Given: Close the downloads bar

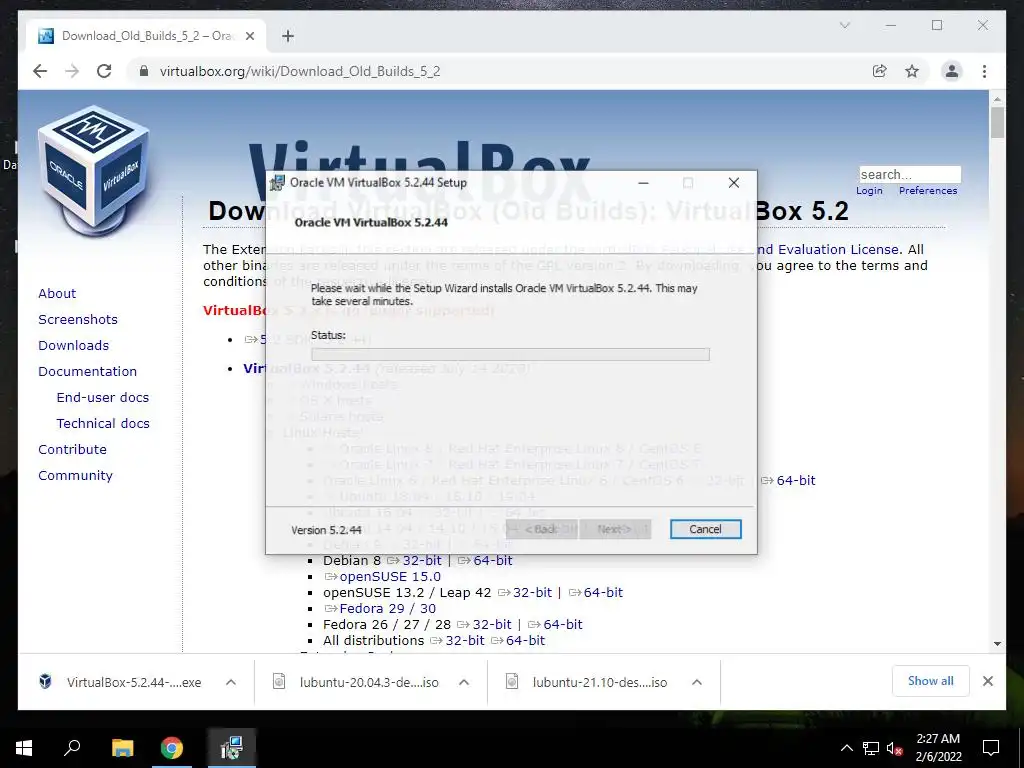Looking at the screenshot, I should click(988, 681).
